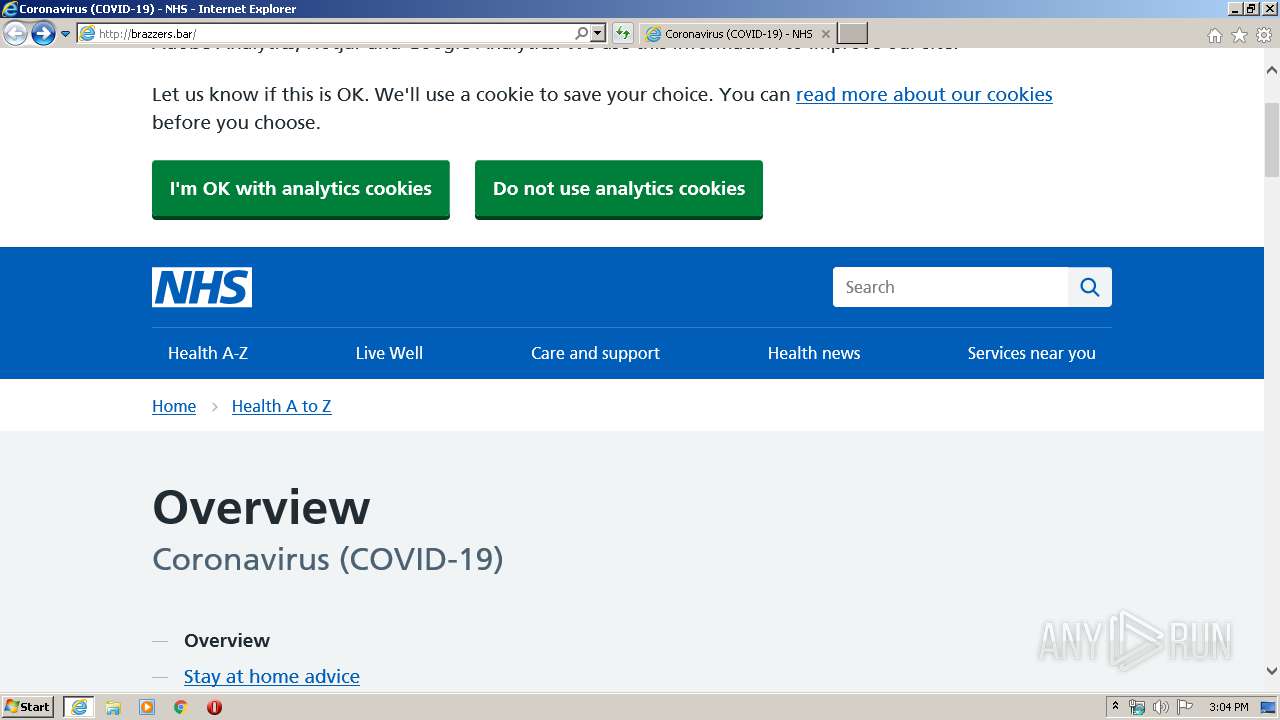1280x720 pixels.
Task: Expand the address bar autocomplete dropdown
Action: (x=598, y=34)
